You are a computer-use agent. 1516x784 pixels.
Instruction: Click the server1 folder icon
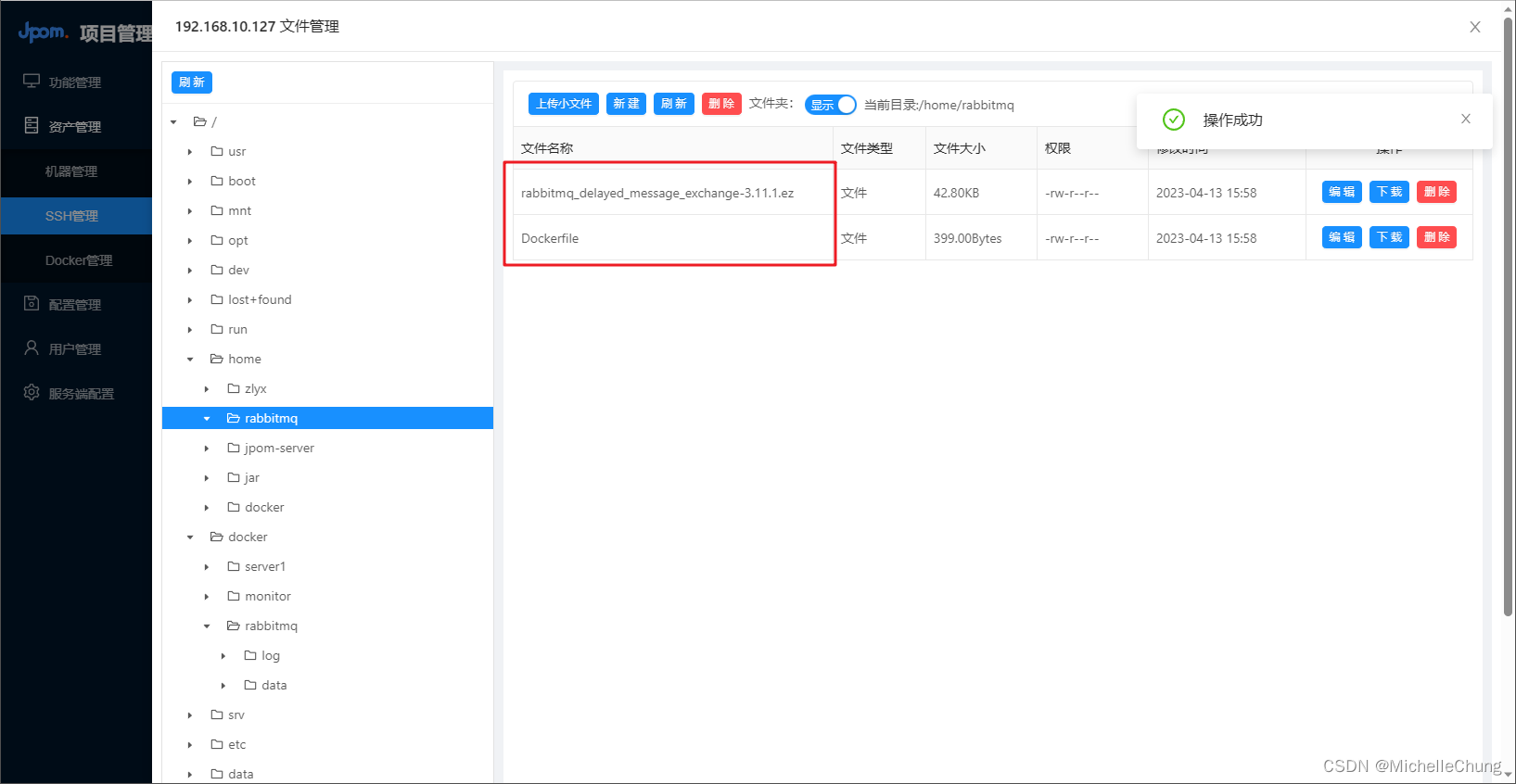[x=234, y=566]
